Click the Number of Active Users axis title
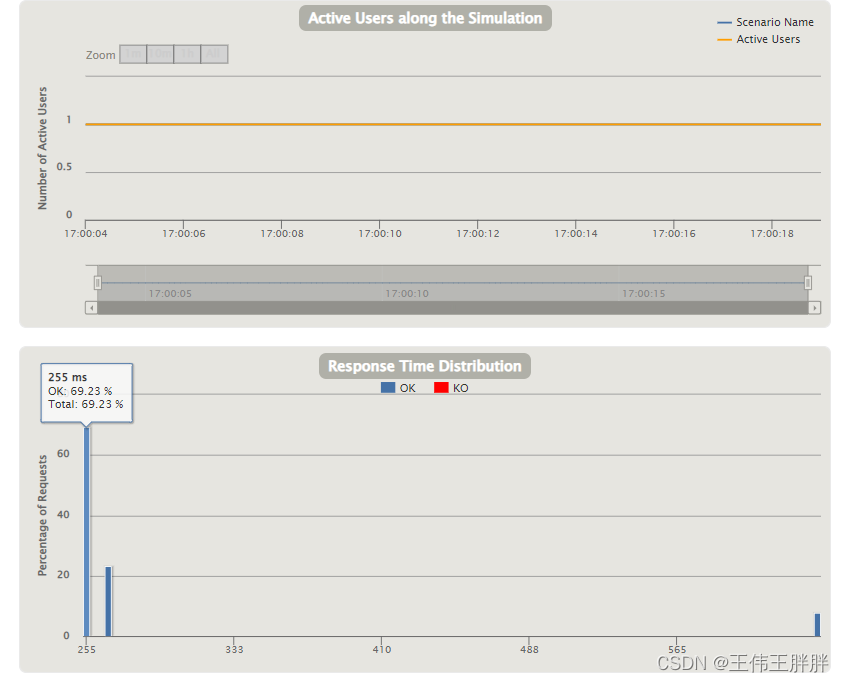 coord(43,148)
